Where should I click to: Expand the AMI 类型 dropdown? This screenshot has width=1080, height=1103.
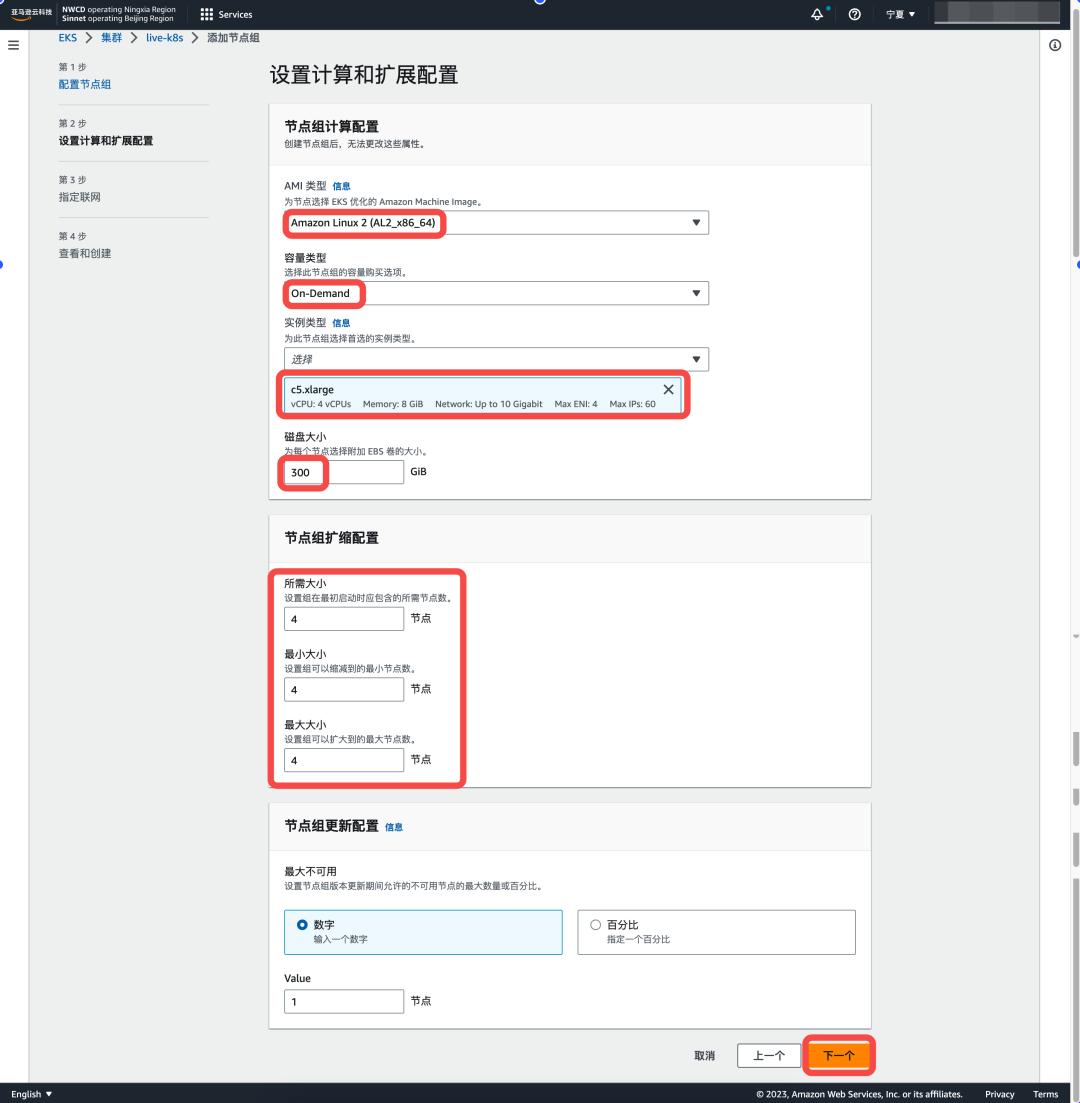coord(496,222)
